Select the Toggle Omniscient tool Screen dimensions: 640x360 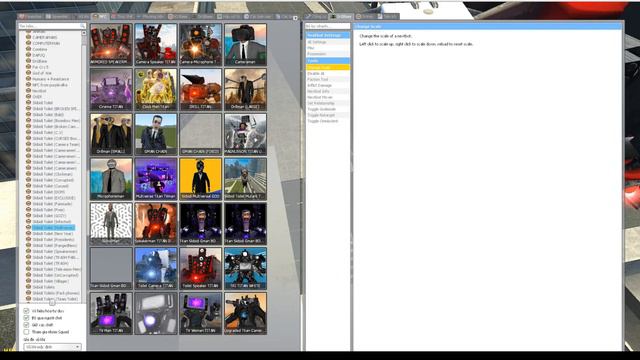pos(328,121)
